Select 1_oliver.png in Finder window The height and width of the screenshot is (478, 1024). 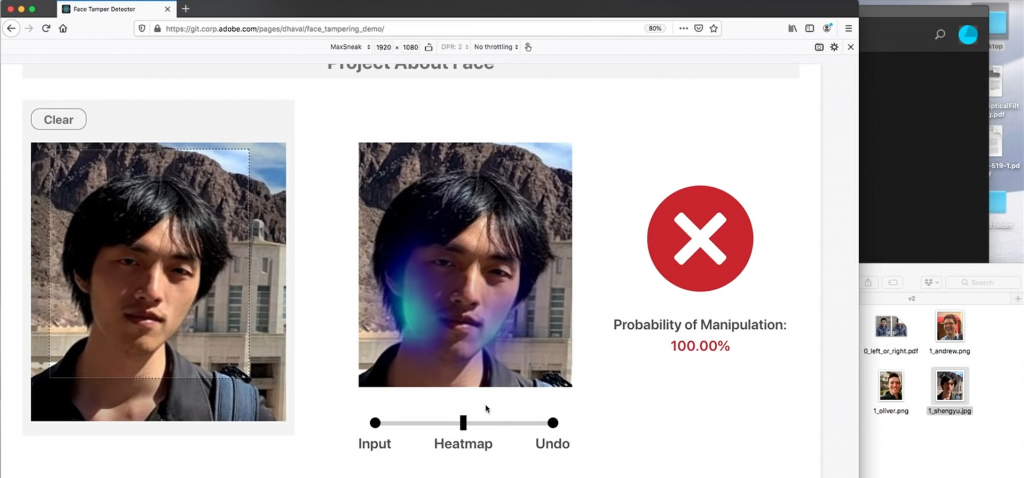click(x=891, y=392)
